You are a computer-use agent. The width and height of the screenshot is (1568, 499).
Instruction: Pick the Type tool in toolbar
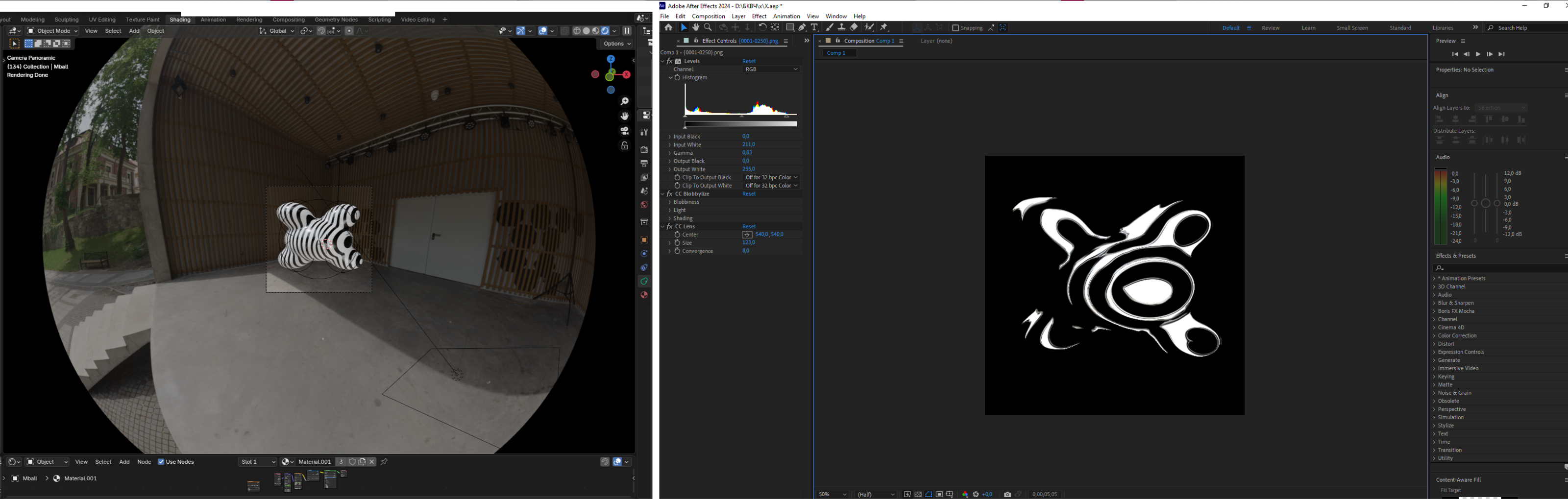(814, 27)
